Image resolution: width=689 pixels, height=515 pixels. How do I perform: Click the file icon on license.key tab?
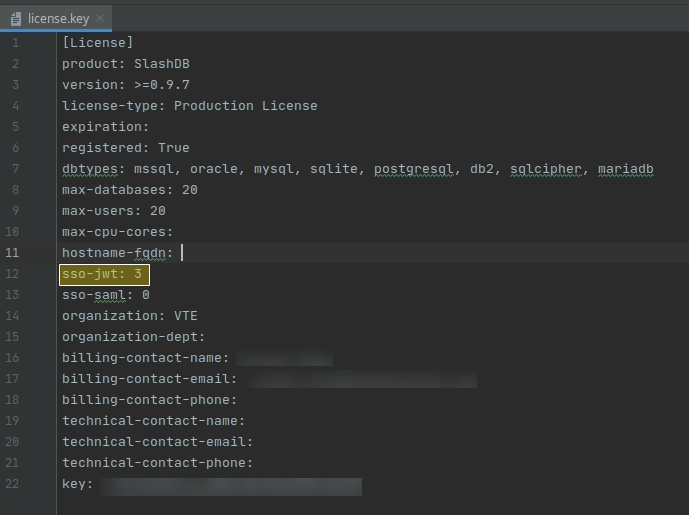[x=15, y=18]
